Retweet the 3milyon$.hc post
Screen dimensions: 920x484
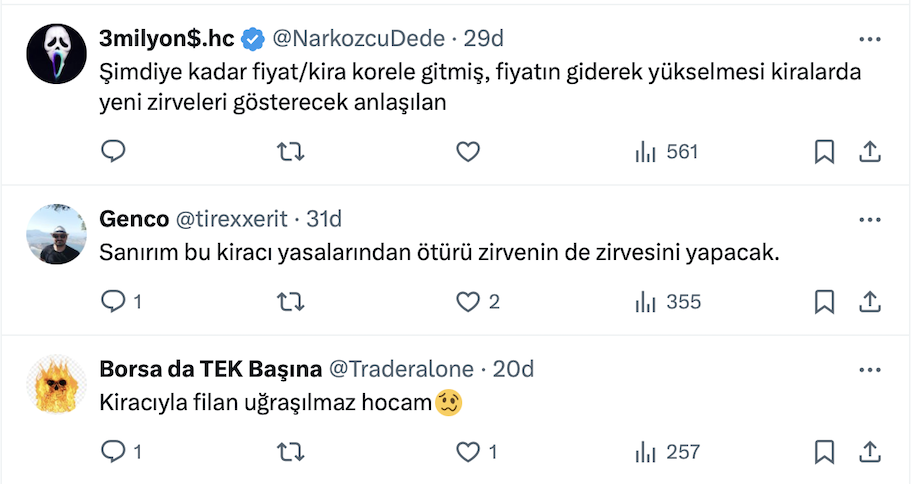(290, 152)
